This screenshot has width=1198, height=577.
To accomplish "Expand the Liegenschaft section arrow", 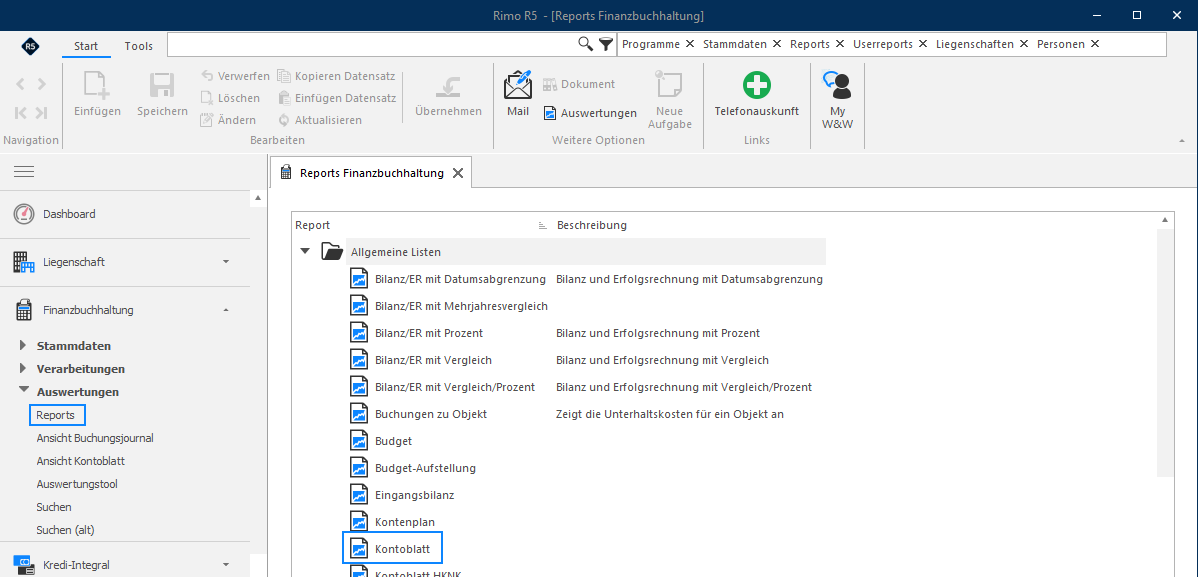I will pos(225,262).
